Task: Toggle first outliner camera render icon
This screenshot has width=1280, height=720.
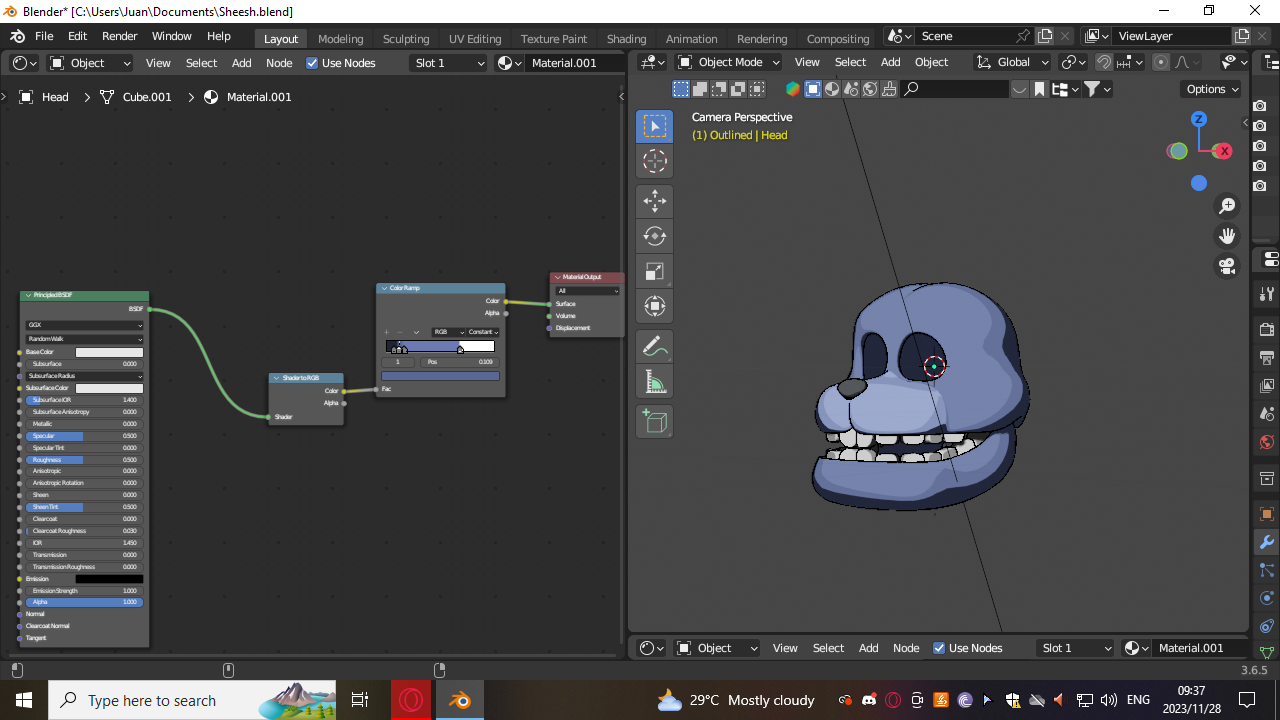Action: click(1260, 106)
